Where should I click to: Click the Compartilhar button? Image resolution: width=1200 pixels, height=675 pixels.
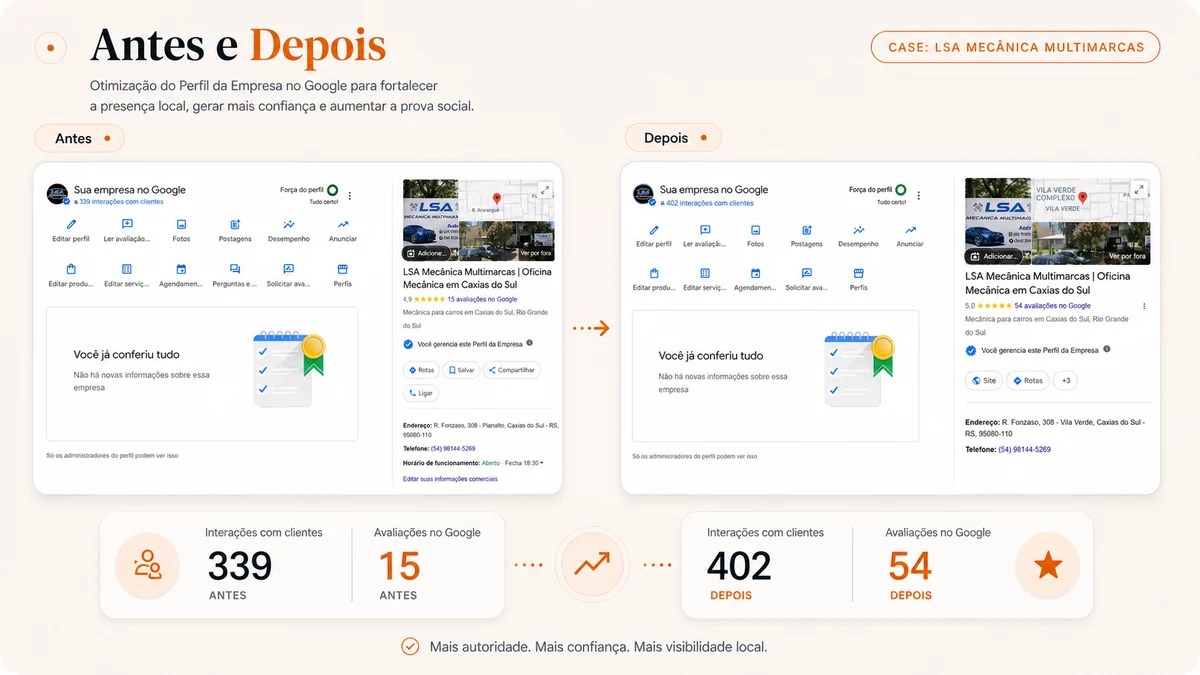coord(511,370)
